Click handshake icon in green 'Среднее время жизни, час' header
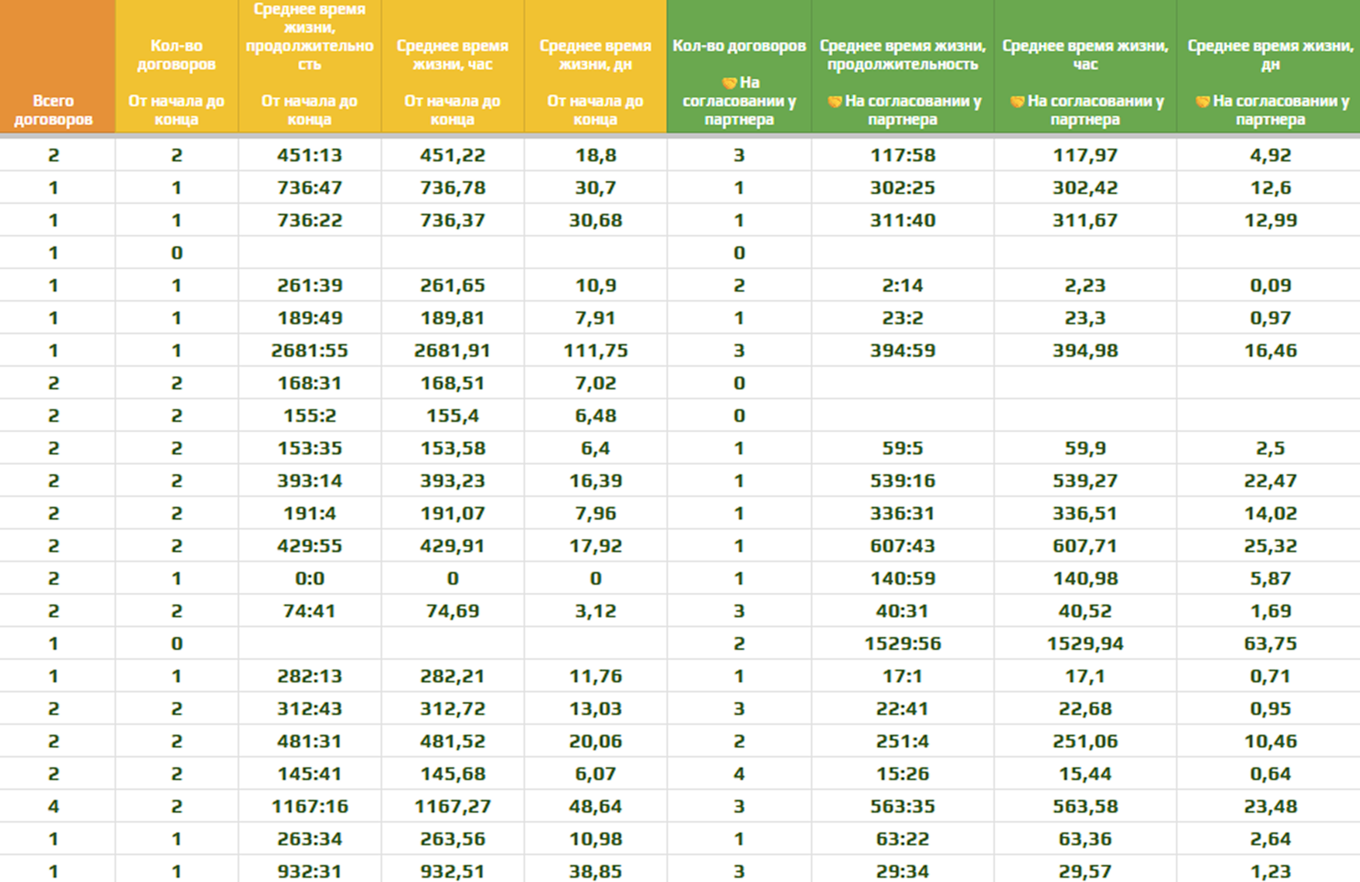 [x=1017, y=101]
